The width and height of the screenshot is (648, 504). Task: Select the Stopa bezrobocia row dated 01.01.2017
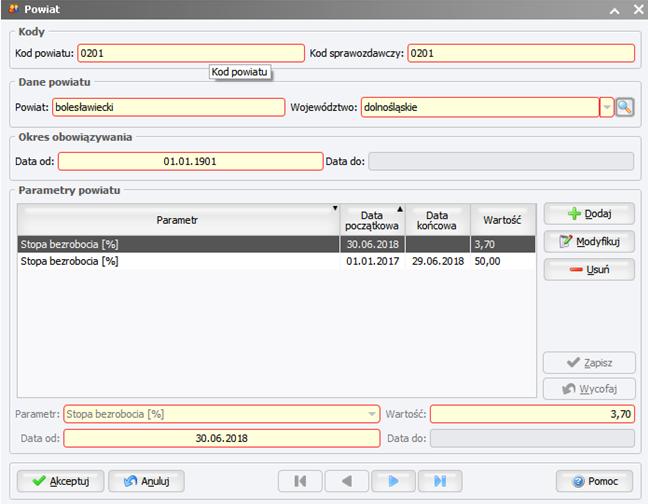[x=276, y=261]
